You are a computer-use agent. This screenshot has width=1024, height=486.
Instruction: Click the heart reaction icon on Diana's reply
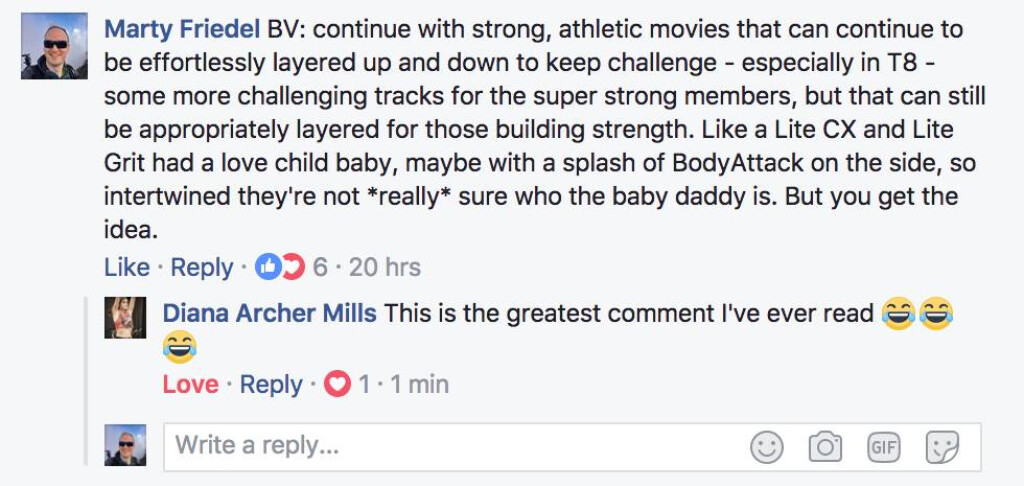(x=338, y=385)
